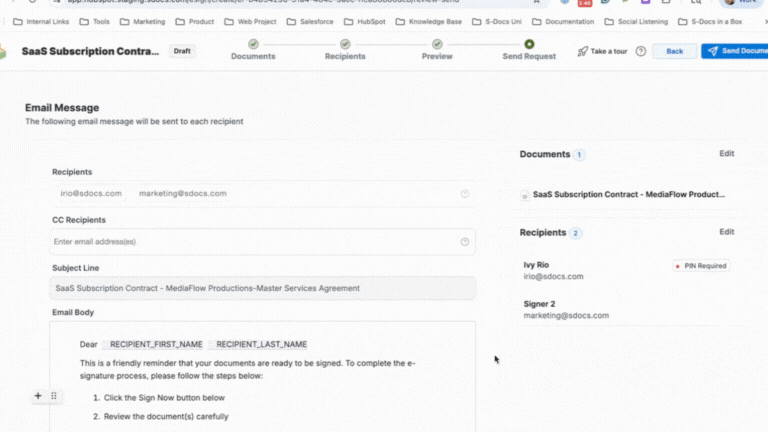Click the help question mark icon
This screenshot has width=768, height=432.
click(x=641, y=51)
